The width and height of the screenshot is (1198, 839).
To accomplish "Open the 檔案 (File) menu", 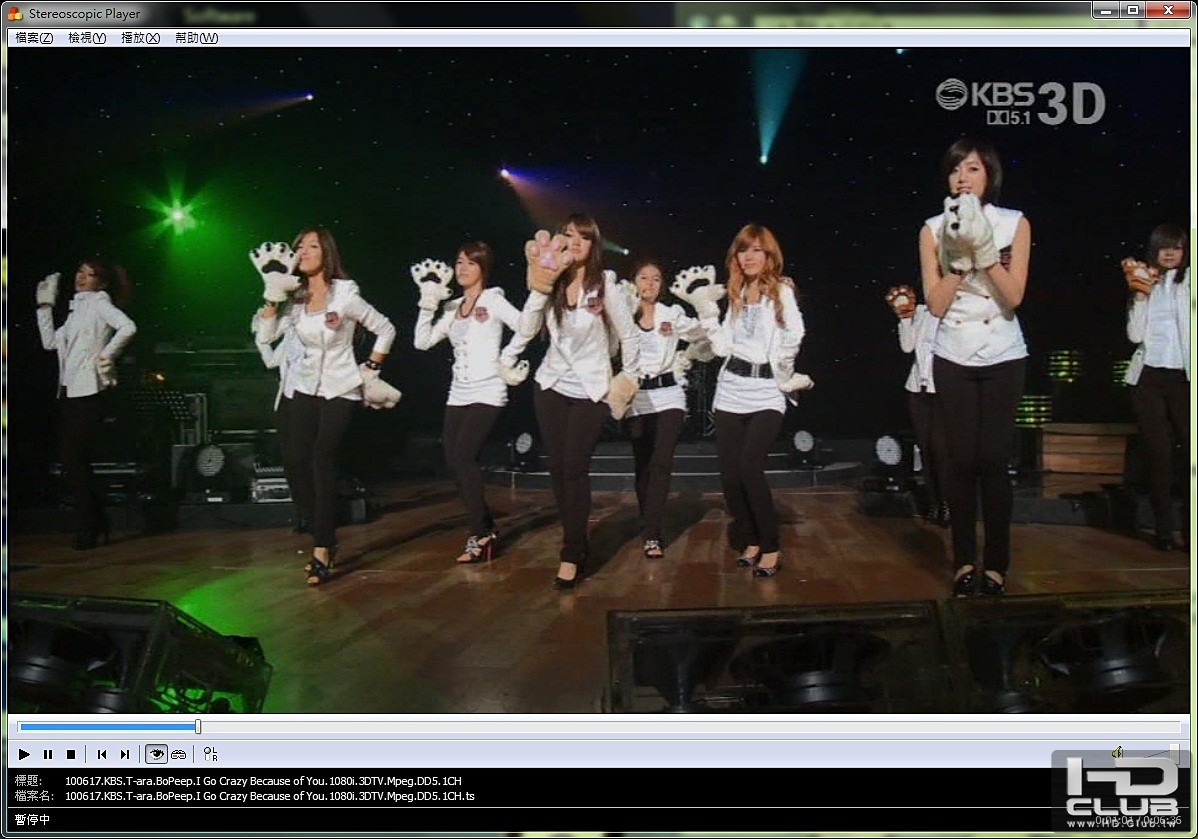I will coord(34,37).
